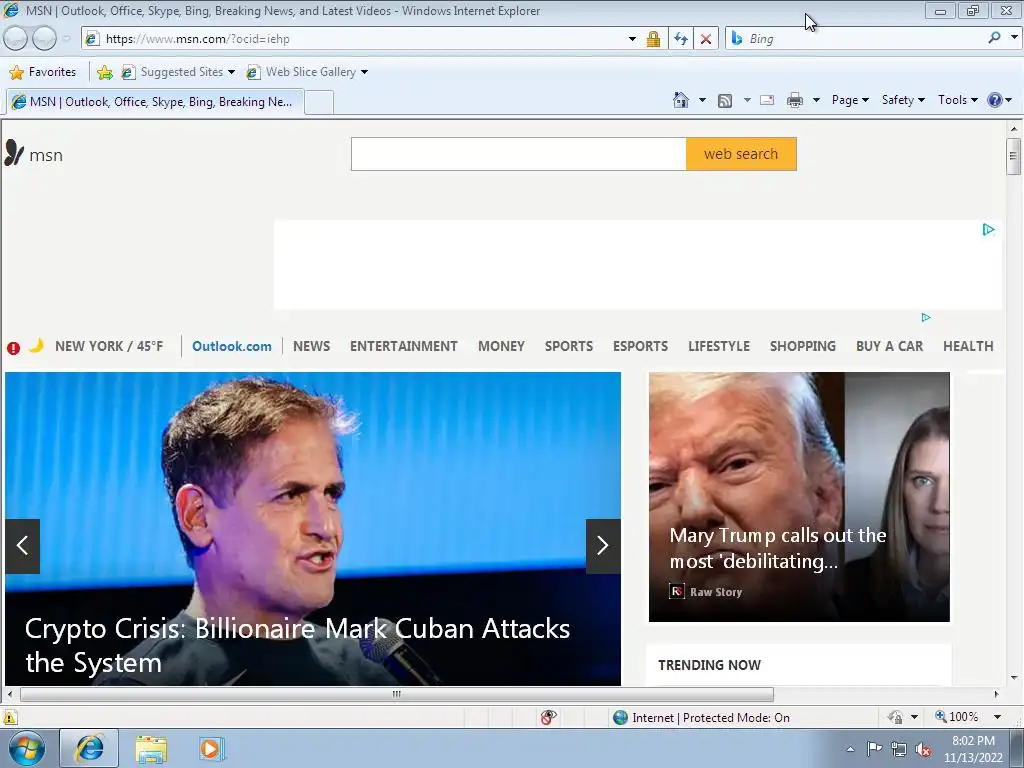The image size is (1024, 768).
Task: Open Favorites star button
Action: point(43,72)
